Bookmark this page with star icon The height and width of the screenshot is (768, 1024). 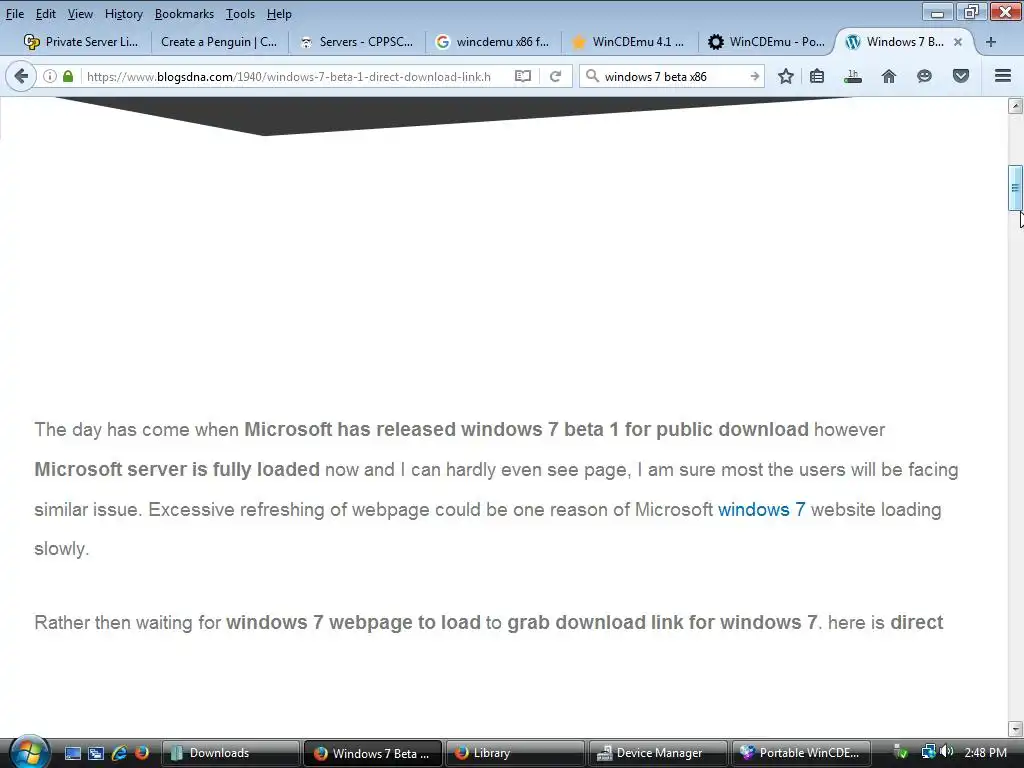point(786,76)
